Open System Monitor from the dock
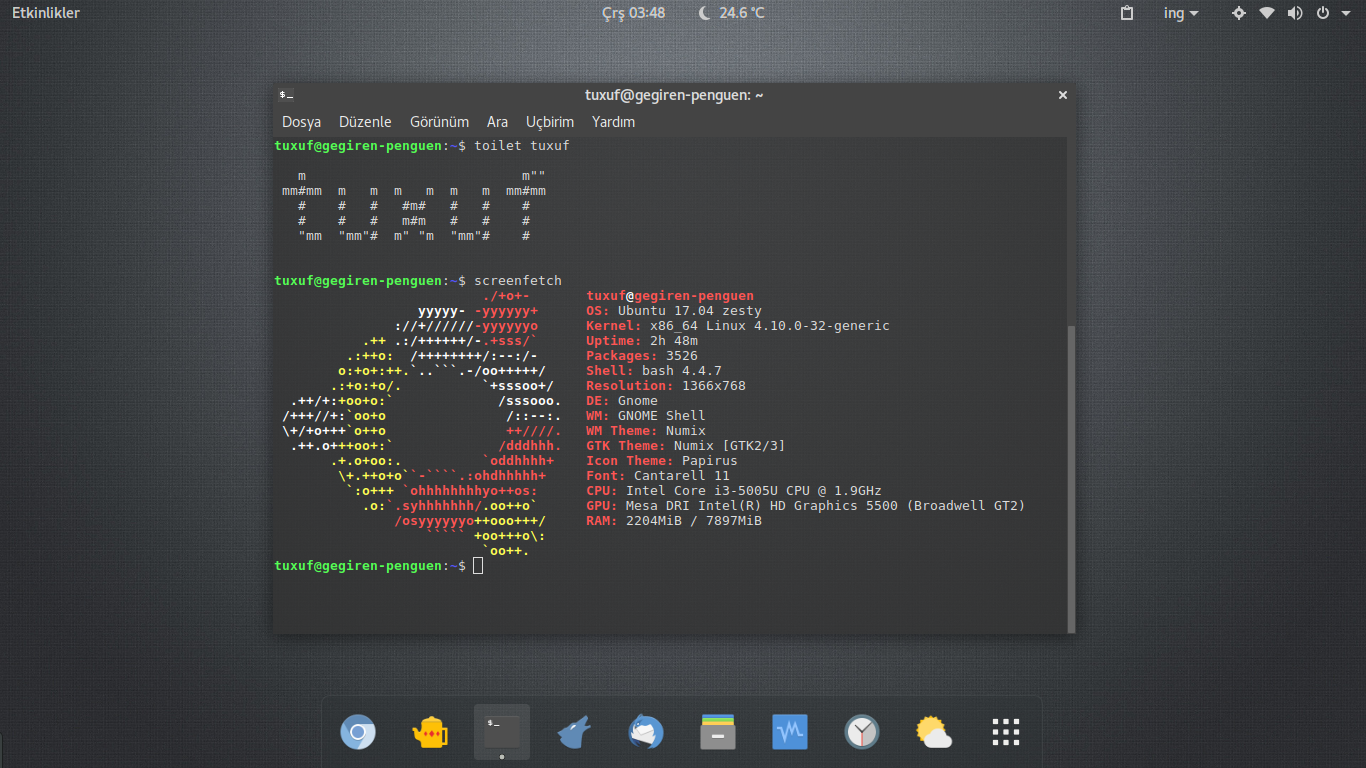This screenshot has height=768, width=1366. click(x=790, y=732)
